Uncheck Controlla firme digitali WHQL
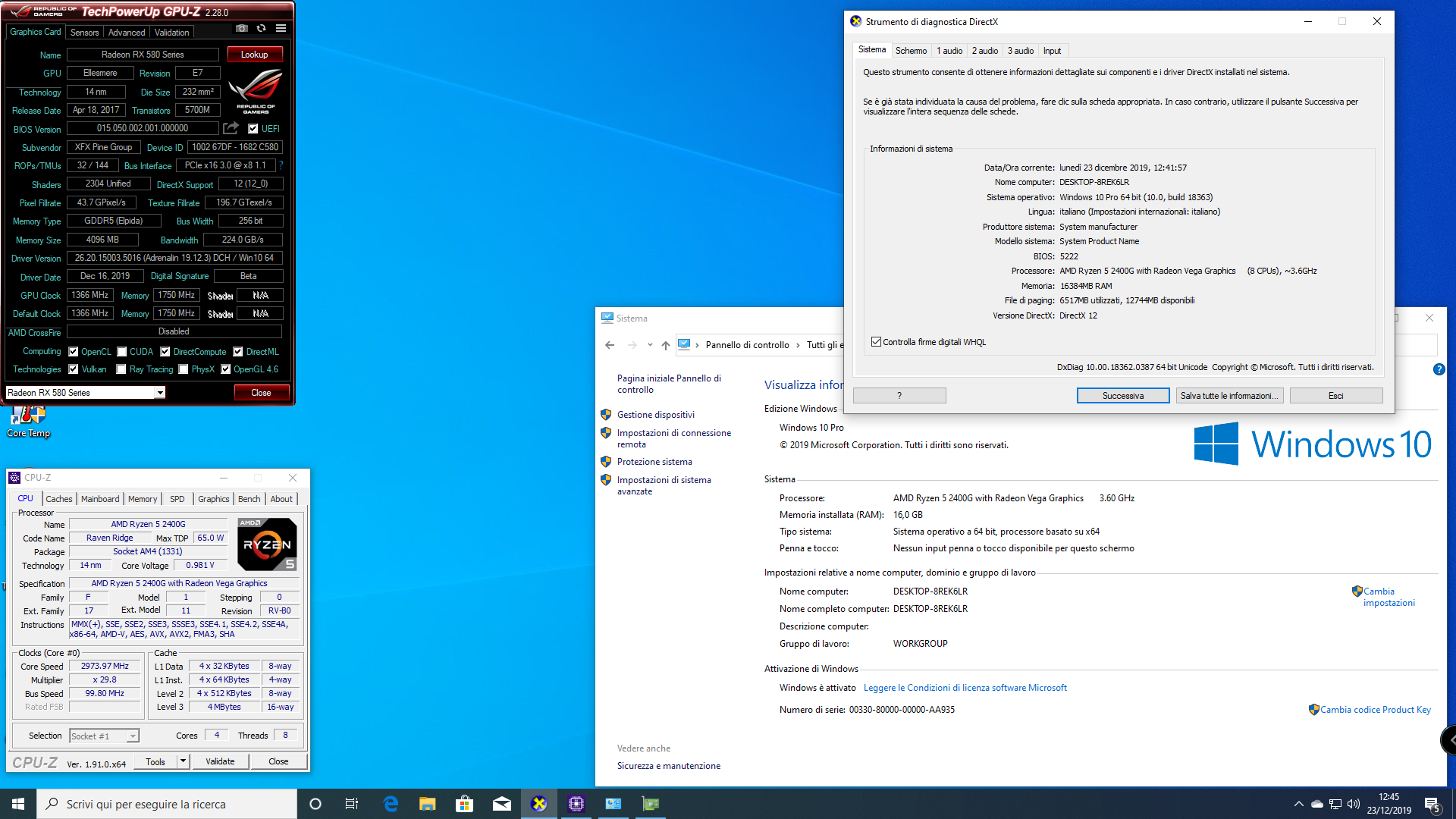The image size is (1456, 819). [x=877, y=342]
